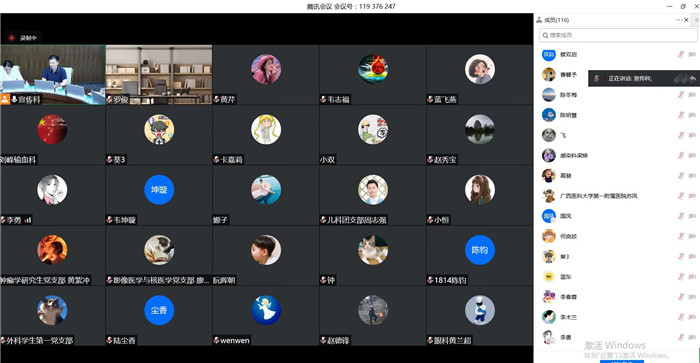Select the 韦坤璇 participant tile

159,196
